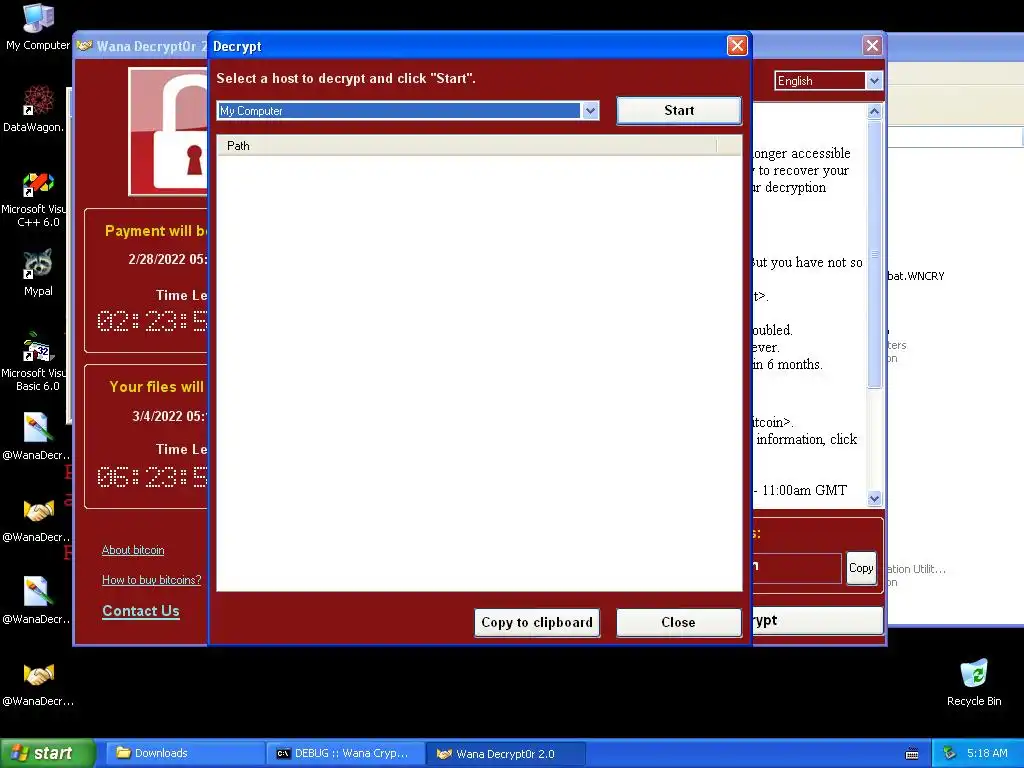Open the How to buy bitcoins link
Screen dimensions: 1024x768
coord(152,580)
